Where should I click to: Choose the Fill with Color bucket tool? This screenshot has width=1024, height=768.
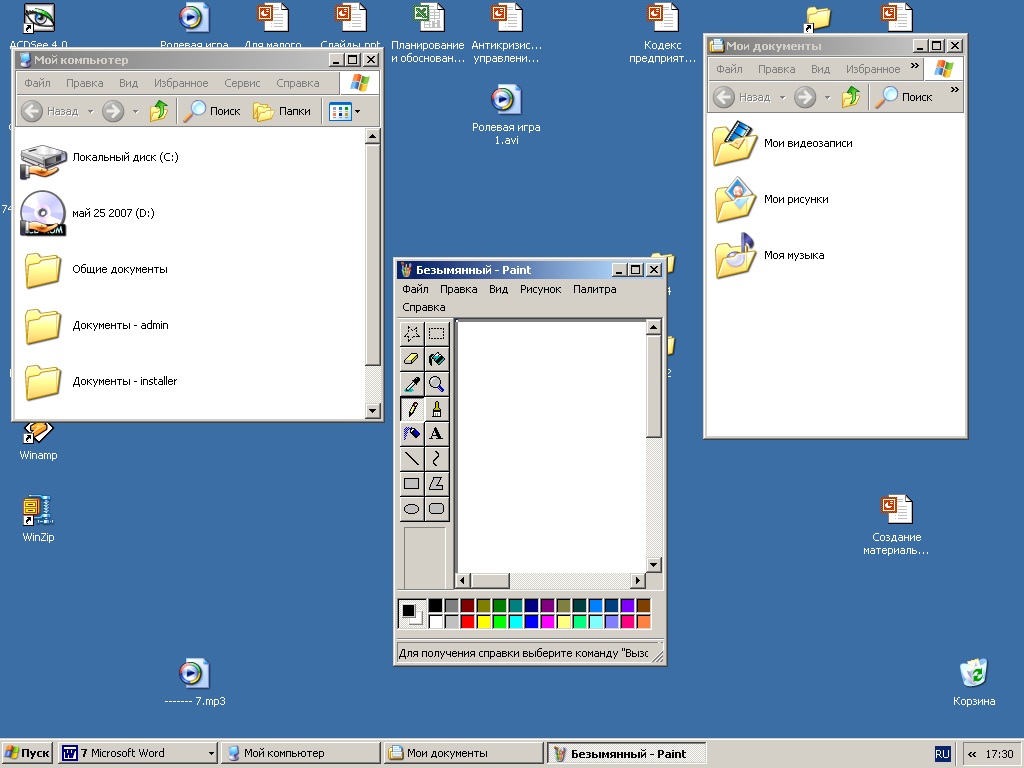(x=437, y=359)
